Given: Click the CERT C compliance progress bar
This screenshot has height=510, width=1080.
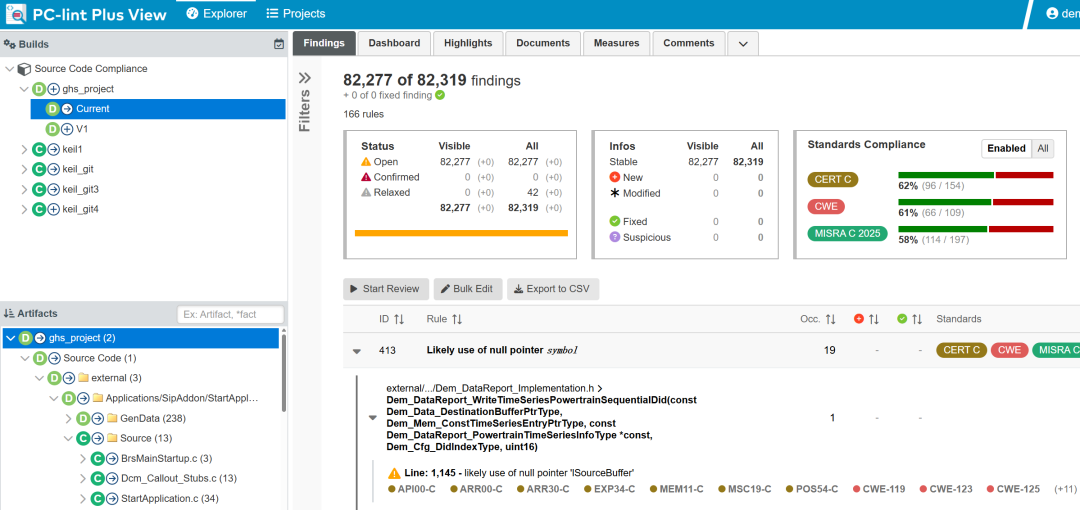Looking at the screenshot, I should point(976,175).
